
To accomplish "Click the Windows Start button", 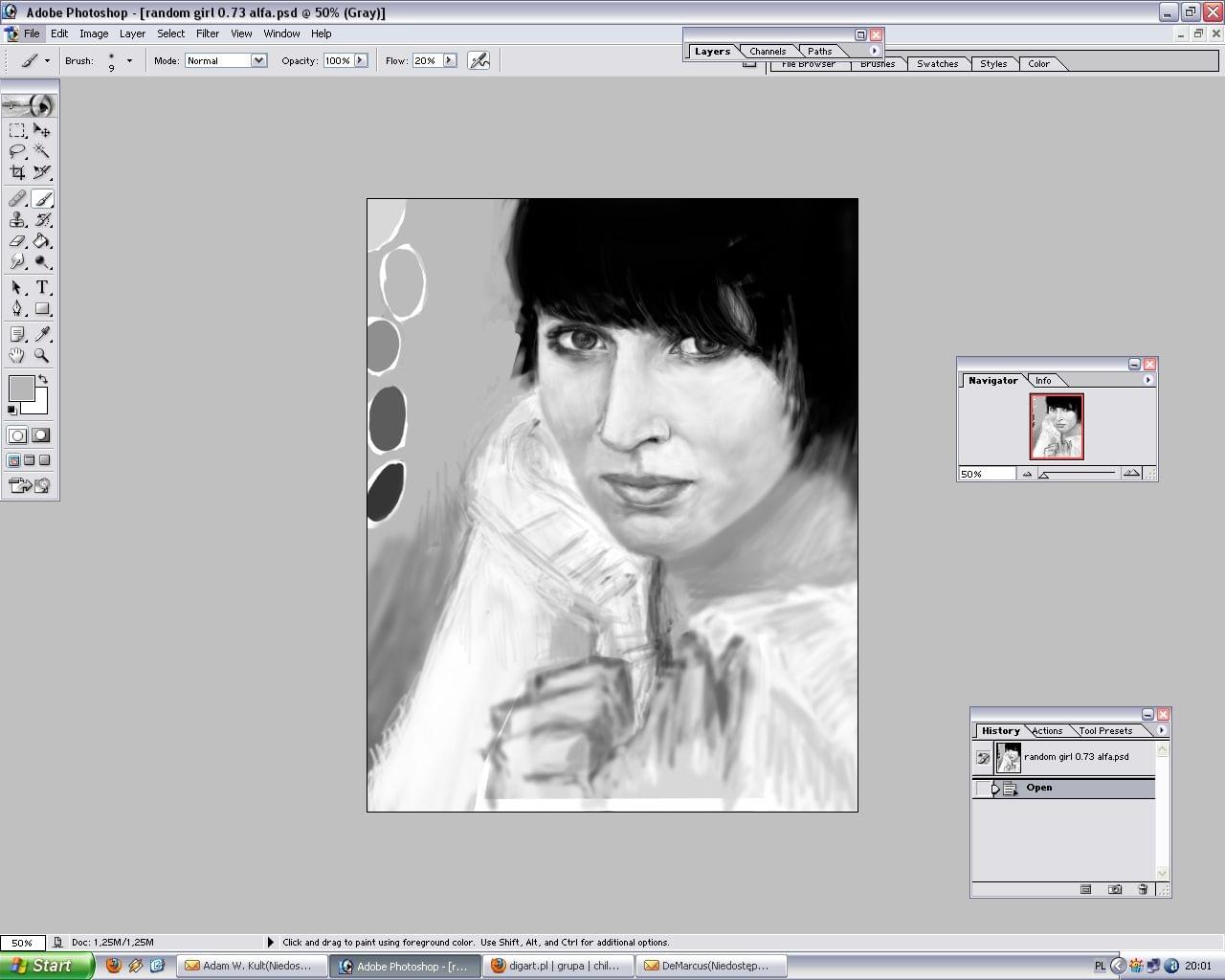I will tap(47, 966).
